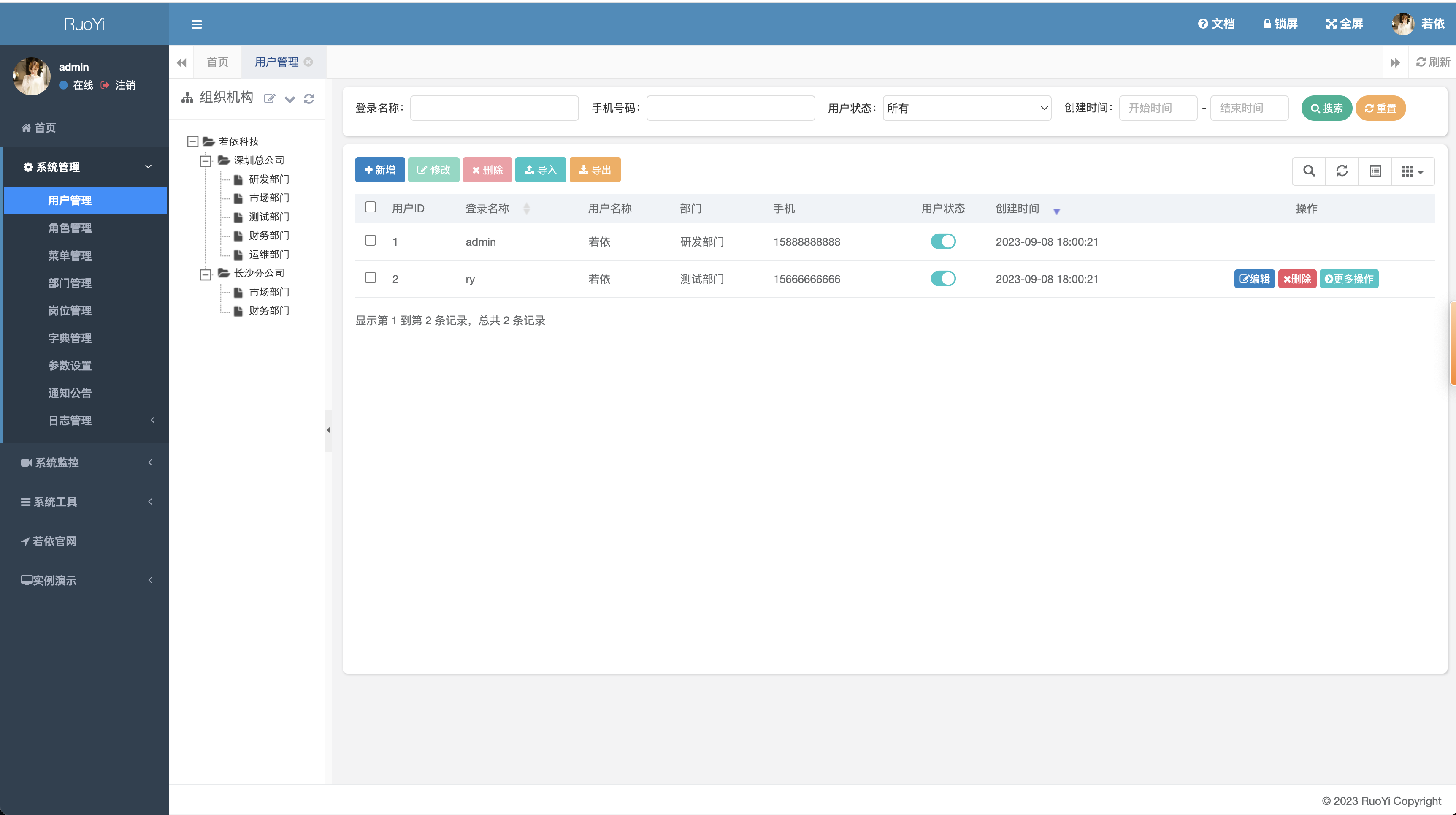Check the select-all header checkbox
The height and width of the screenshot is (815, 1456).
pyautogui.click(x=370, y=207)
